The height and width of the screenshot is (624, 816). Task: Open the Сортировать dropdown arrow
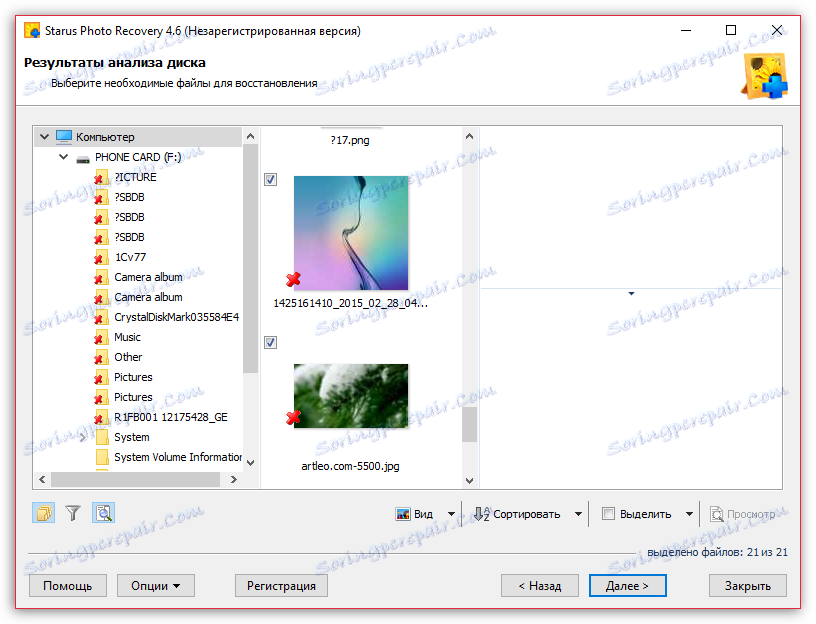click(578, 514)
